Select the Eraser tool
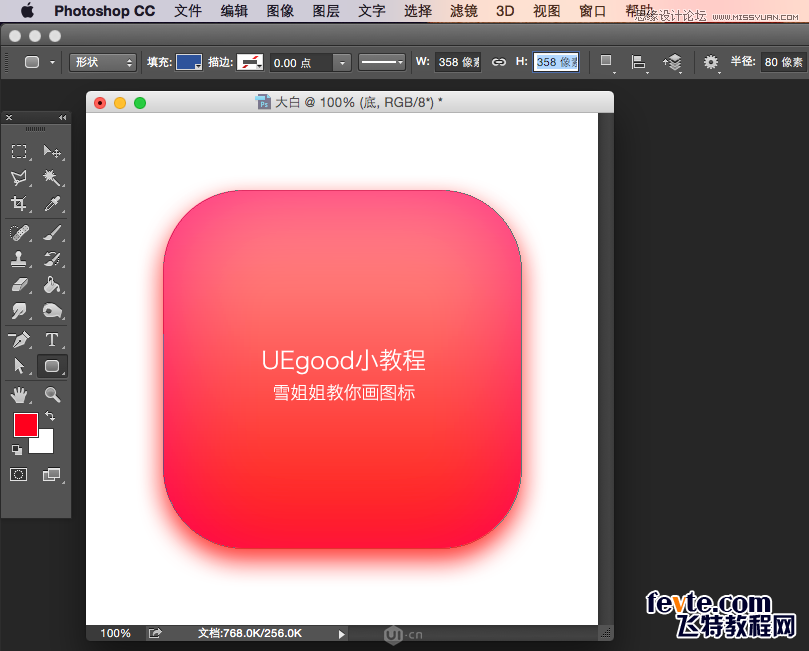The height and width of the screenshot is (651, 809). [x=19, y=286]
